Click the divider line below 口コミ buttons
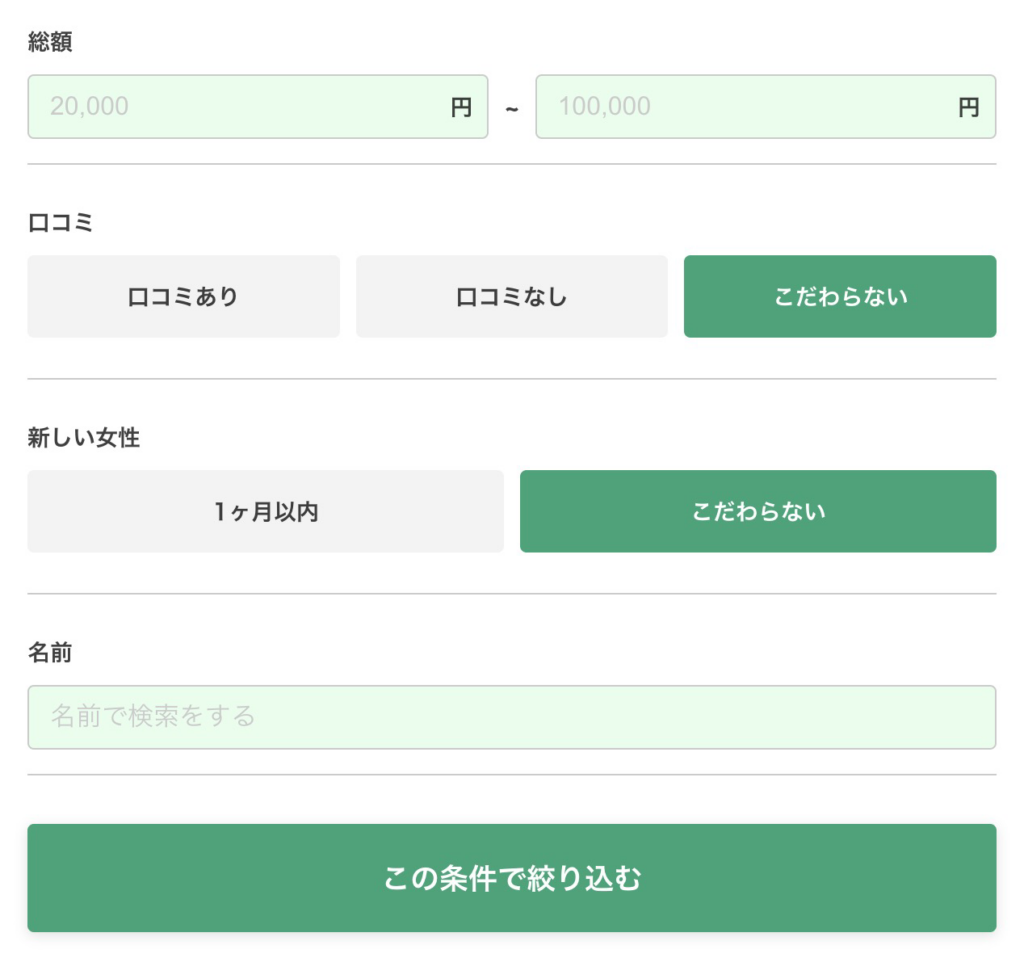Viewport: 1024px width, 958px height. pos(512,379)
